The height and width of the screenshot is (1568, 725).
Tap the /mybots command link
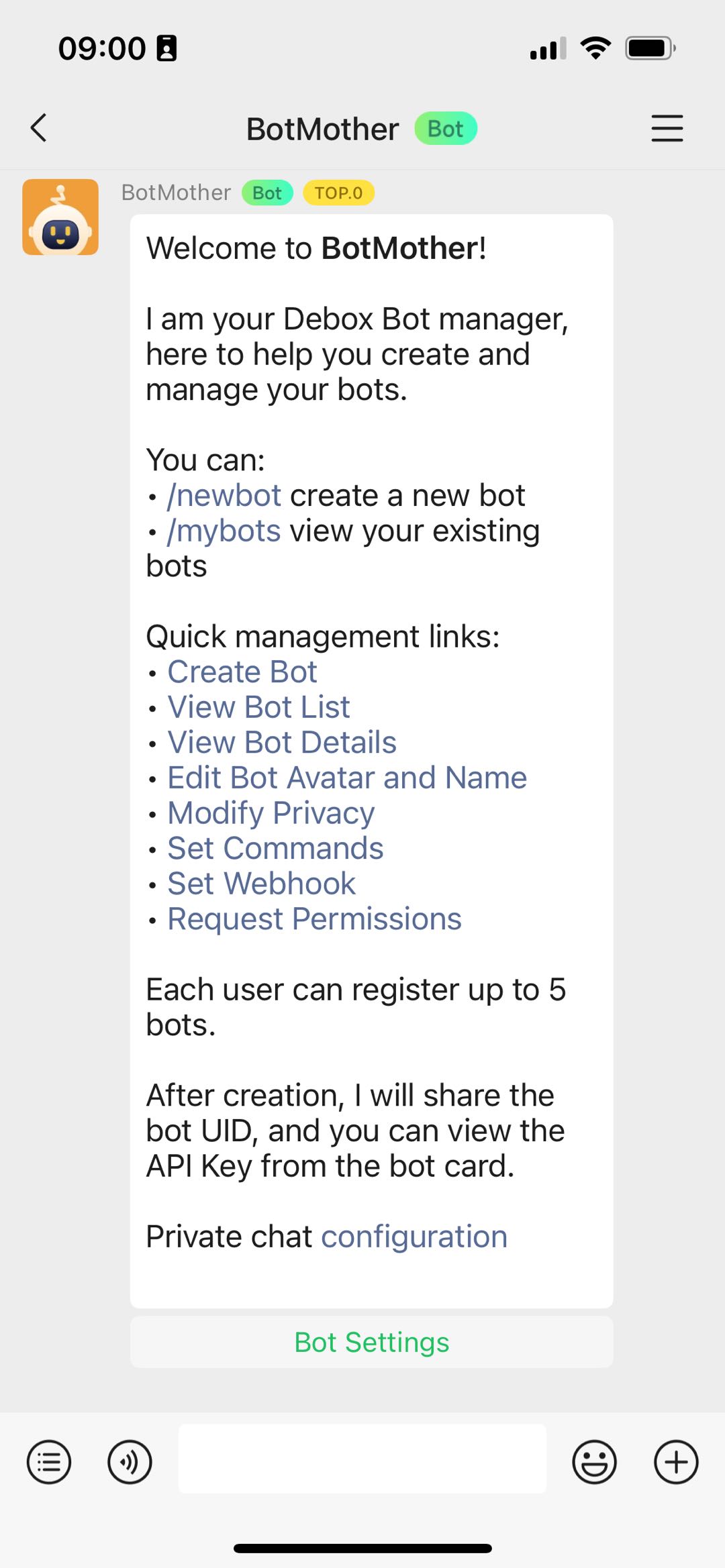224,531
